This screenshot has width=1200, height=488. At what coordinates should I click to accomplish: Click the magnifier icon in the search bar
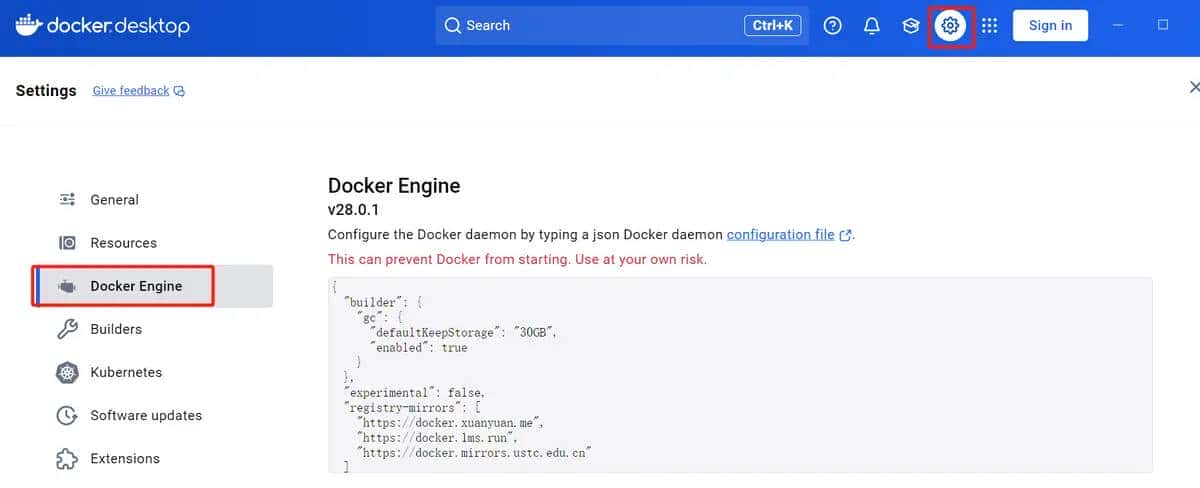[453, 26]
